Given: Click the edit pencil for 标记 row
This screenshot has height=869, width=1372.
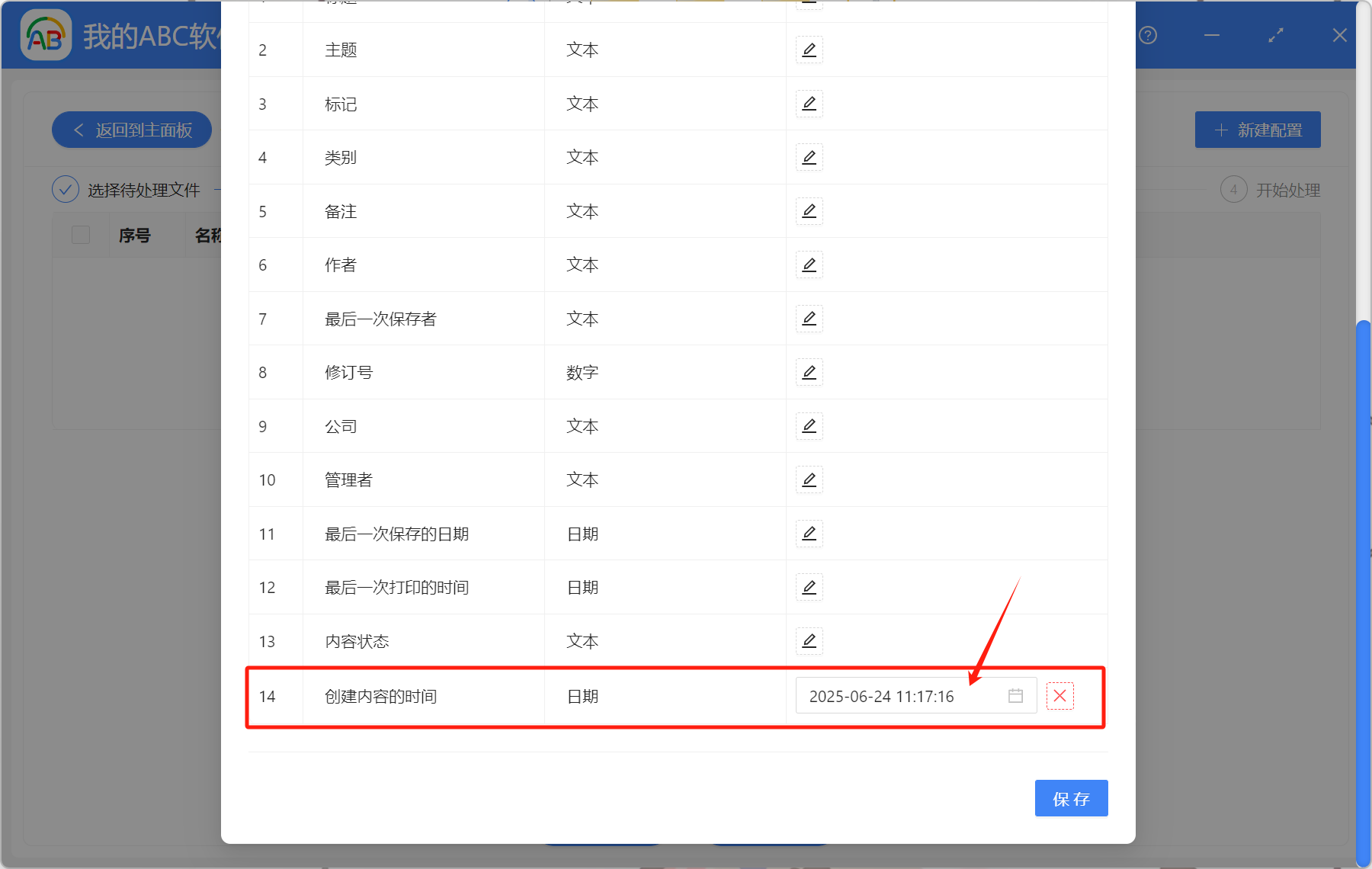Looking at the screenshot, I should click(809, 104).
